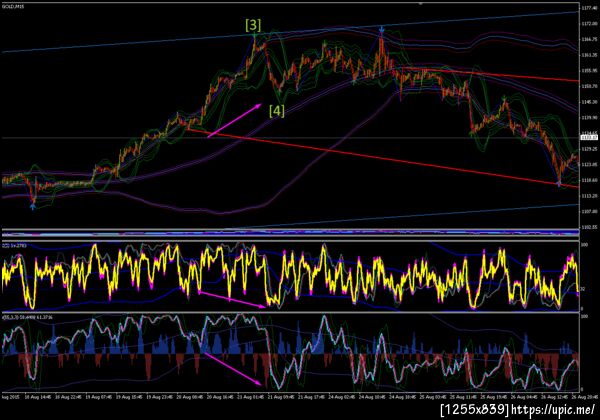The width and height of the screenshot is (600, 420).
Task: Select the gray horizontal current price line
Action: 290,137
